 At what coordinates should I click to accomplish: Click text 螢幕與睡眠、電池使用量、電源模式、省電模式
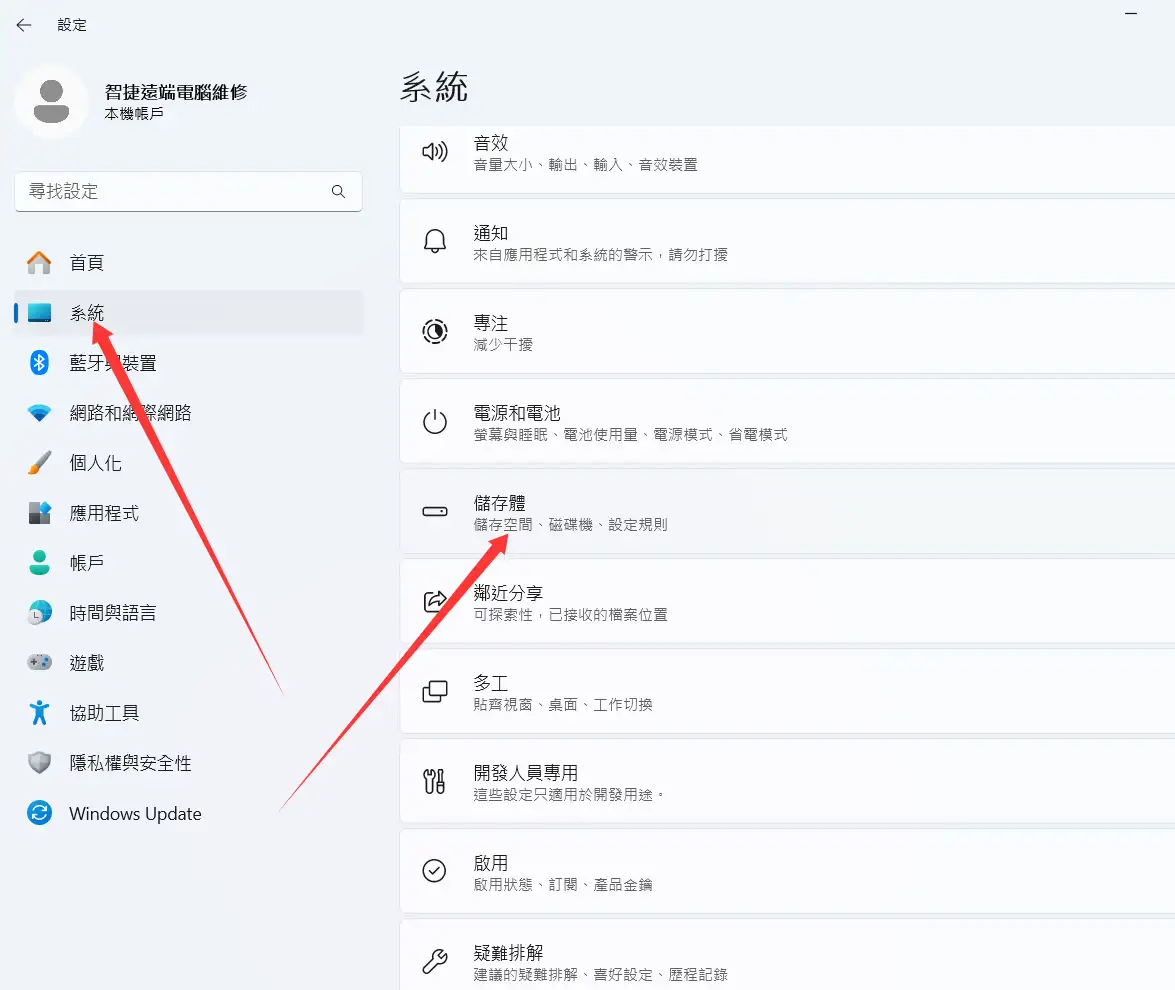coord(630,435)
